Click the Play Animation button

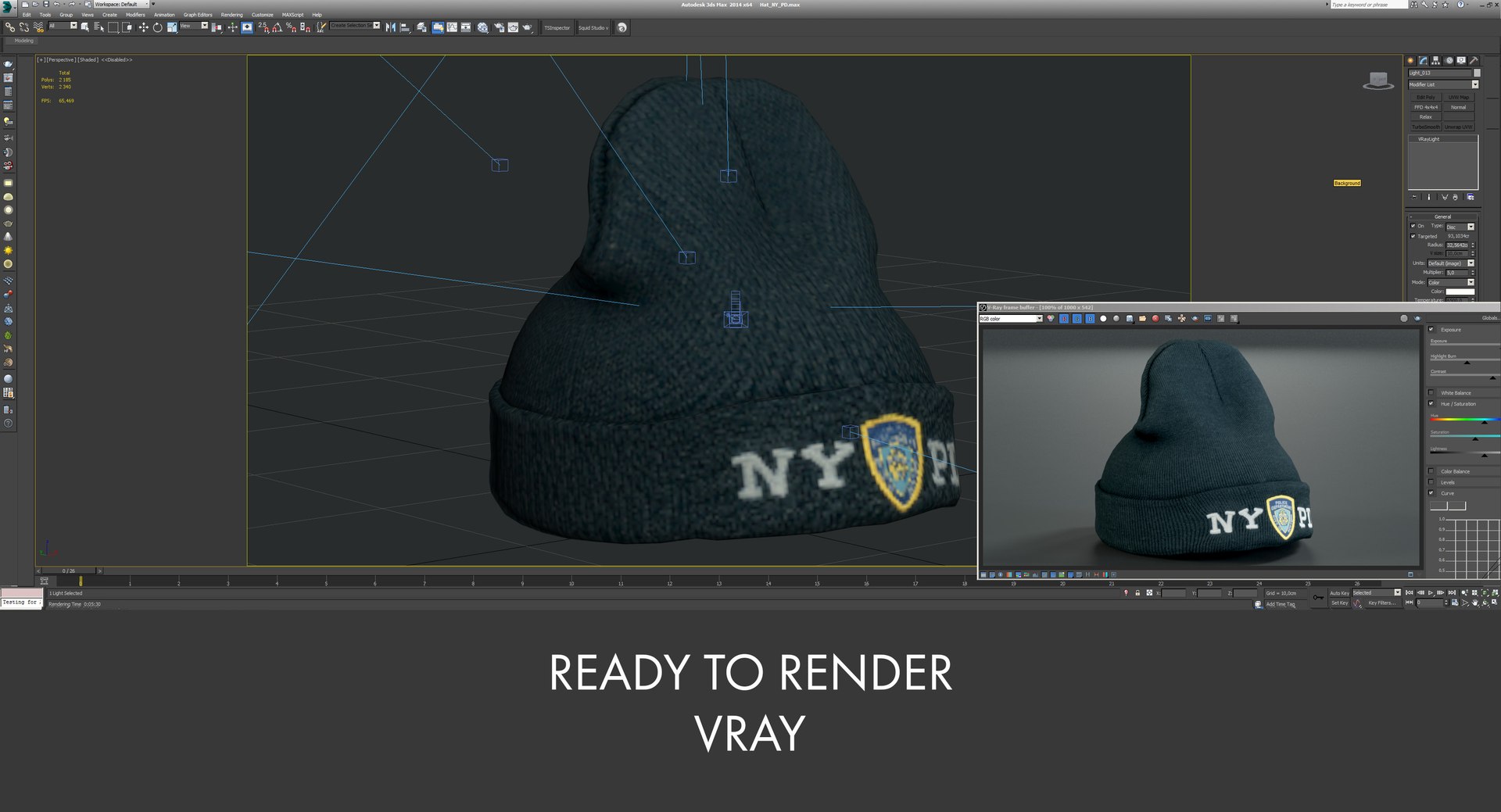pyautogui.click(x=1431, y=593)
